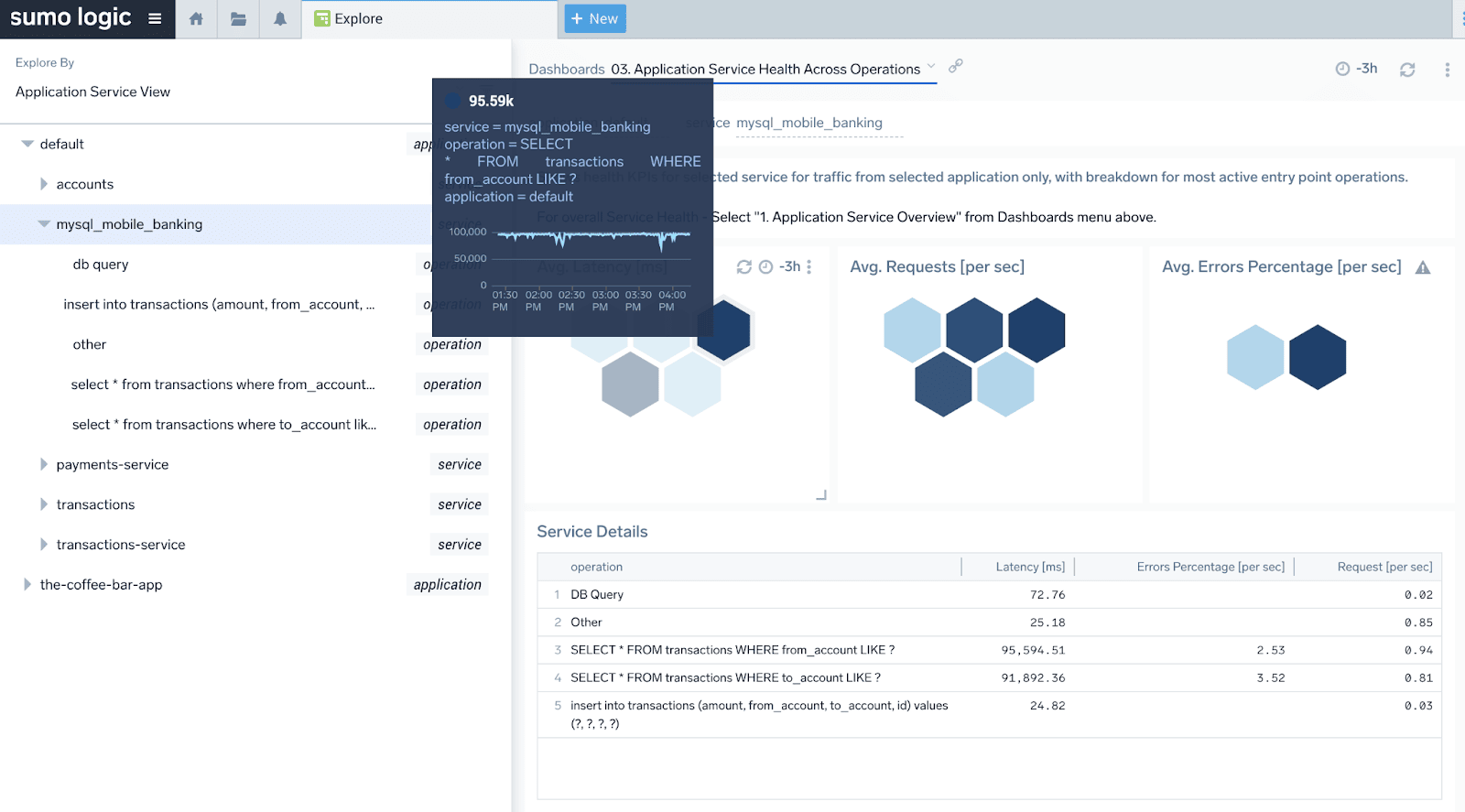The width and height of the screenshot is (1465, 812).
Task: Expand the payments-service node
Action: click(x=43, y=464)
